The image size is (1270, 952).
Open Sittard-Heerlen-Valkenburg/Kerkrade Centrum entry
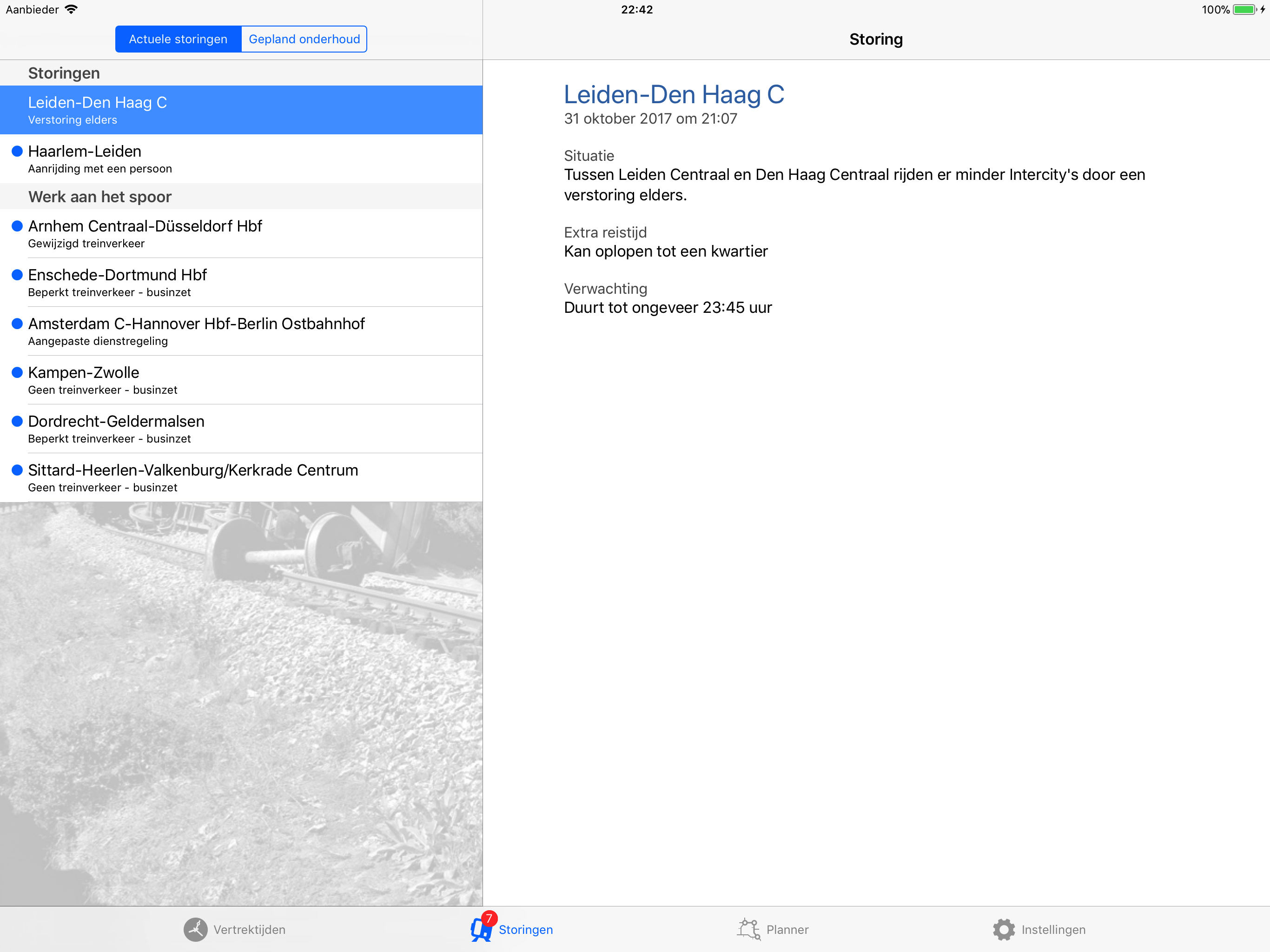pyautogui.click(x=241, y=478)
